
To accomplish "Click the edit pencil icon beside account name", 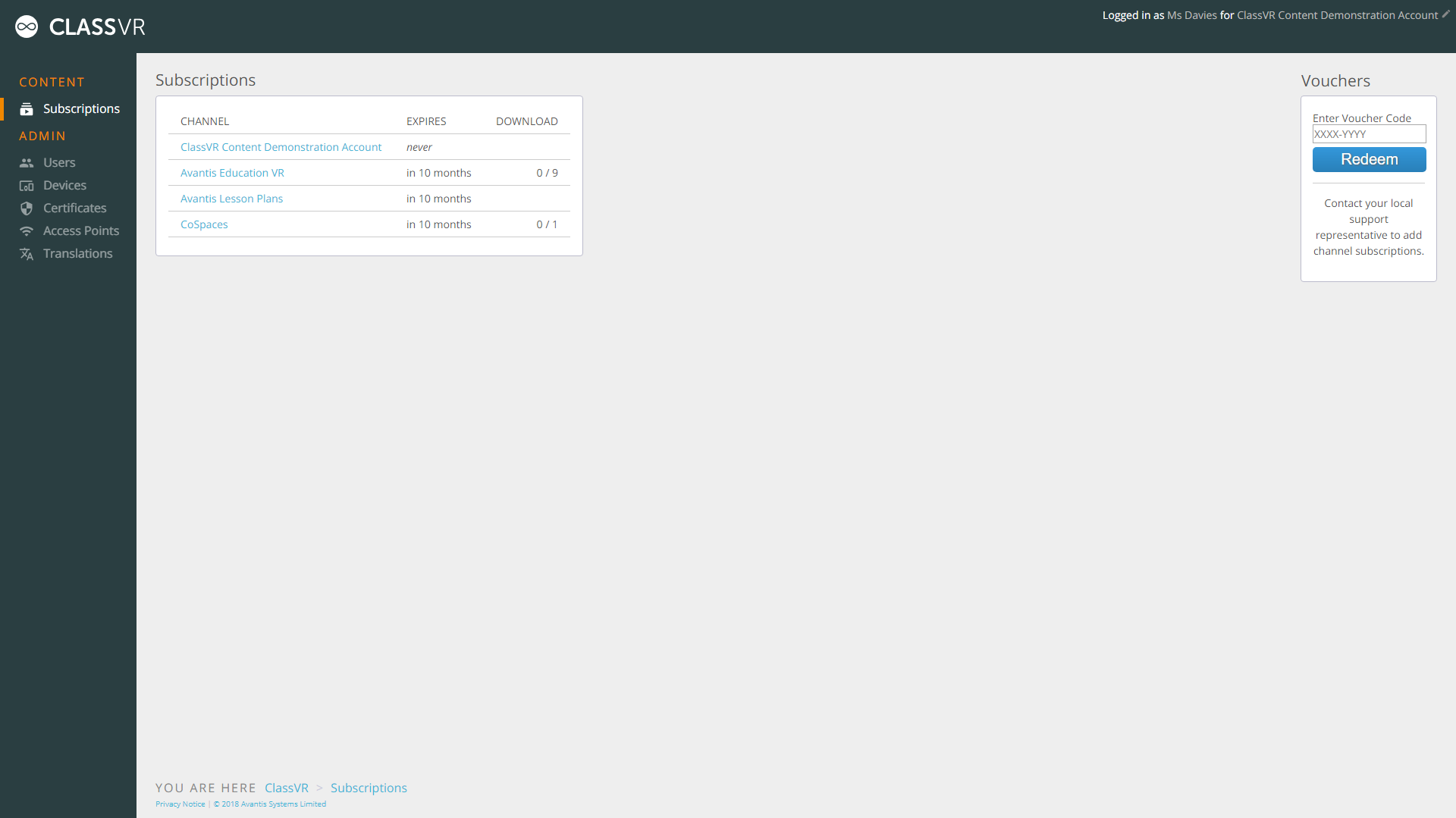I will coord(1445,14).
